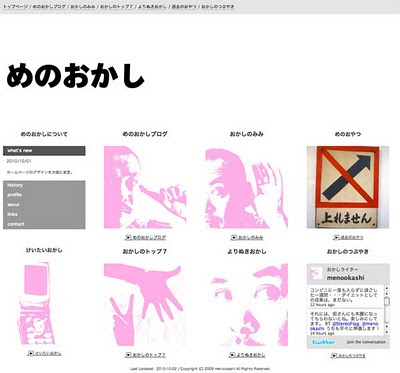Click the めのおやつ heading
The image size is (400, 373).
pos(348,134)
